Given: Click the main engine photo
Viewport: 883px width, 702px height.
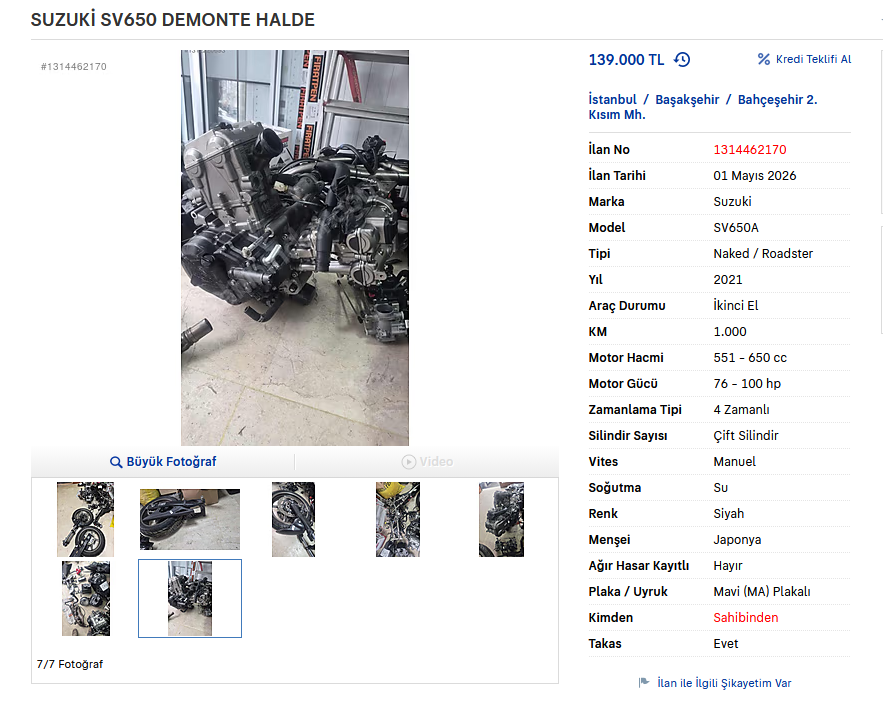Looking at the screenshot, I should pyautogui.click(x=295, y=248).
